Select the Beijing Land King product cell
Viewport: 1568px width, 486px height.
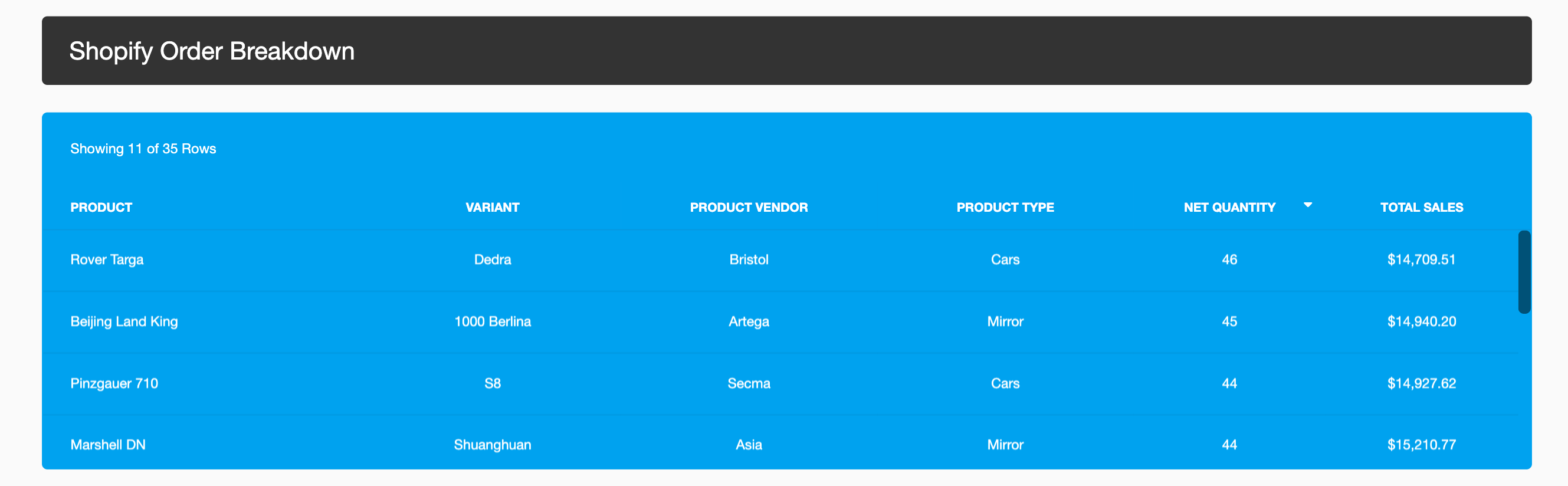click(x=124, y=322)
